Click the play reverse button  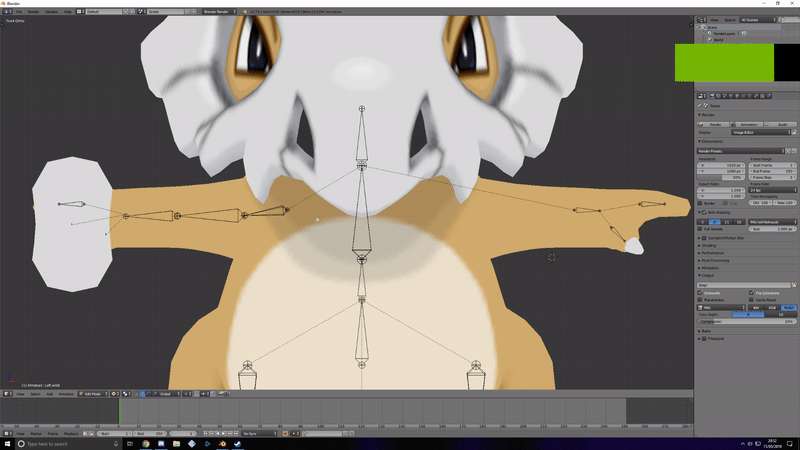[217, 433]
